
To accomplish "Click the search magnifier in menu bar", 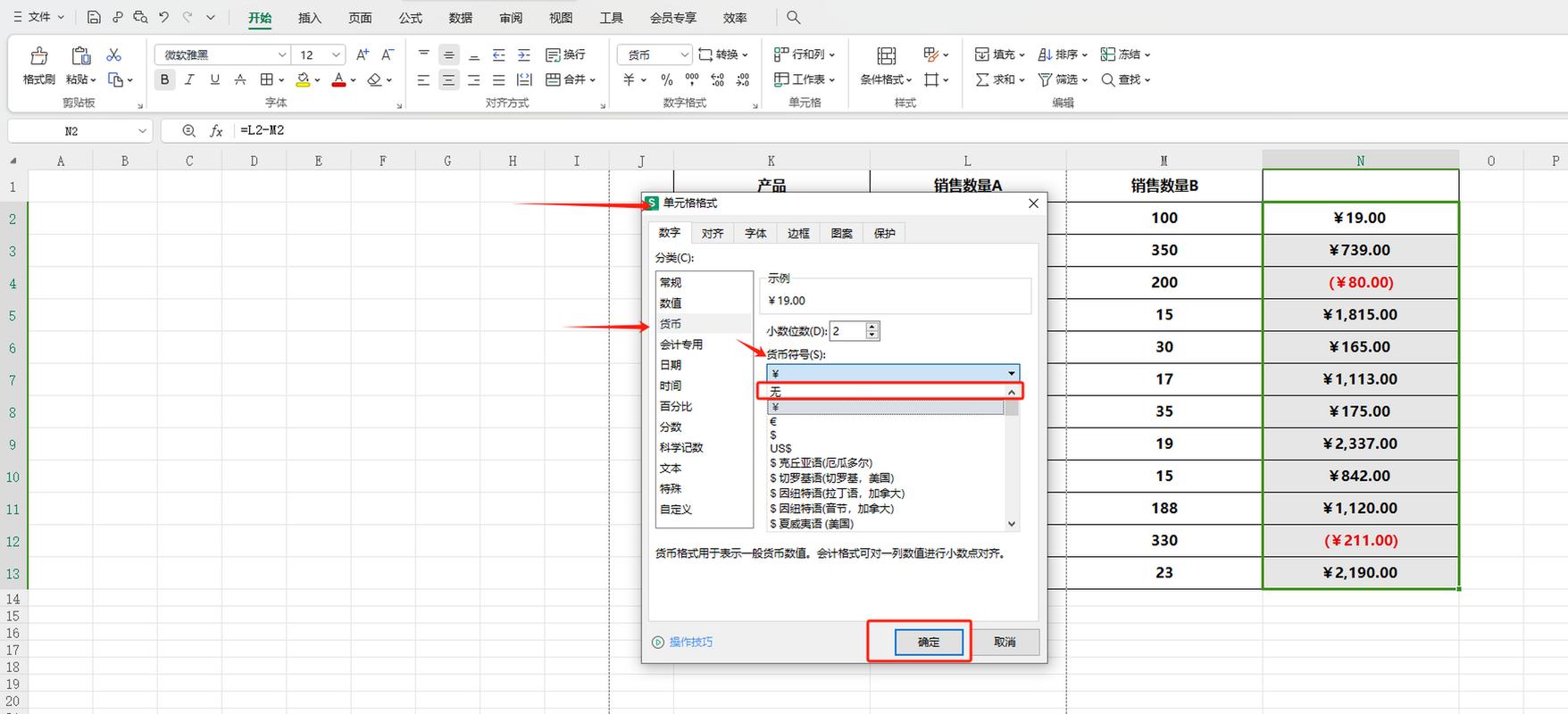I will click(793, 17).
